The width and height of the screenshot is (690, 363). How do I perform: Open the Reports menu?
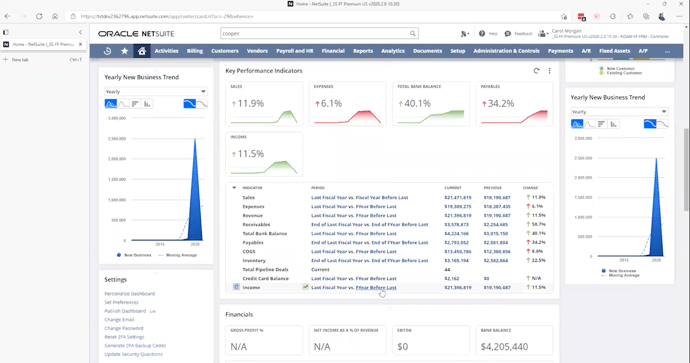click(x=363, y=51)
